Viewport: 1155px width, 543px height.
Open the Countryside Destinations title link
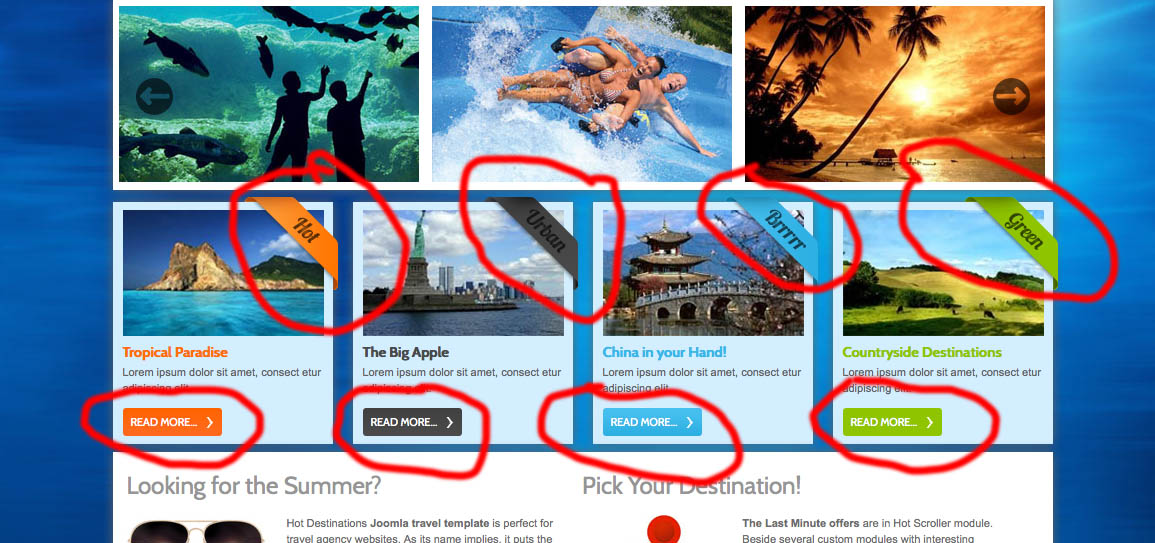(x=922, y=352)
